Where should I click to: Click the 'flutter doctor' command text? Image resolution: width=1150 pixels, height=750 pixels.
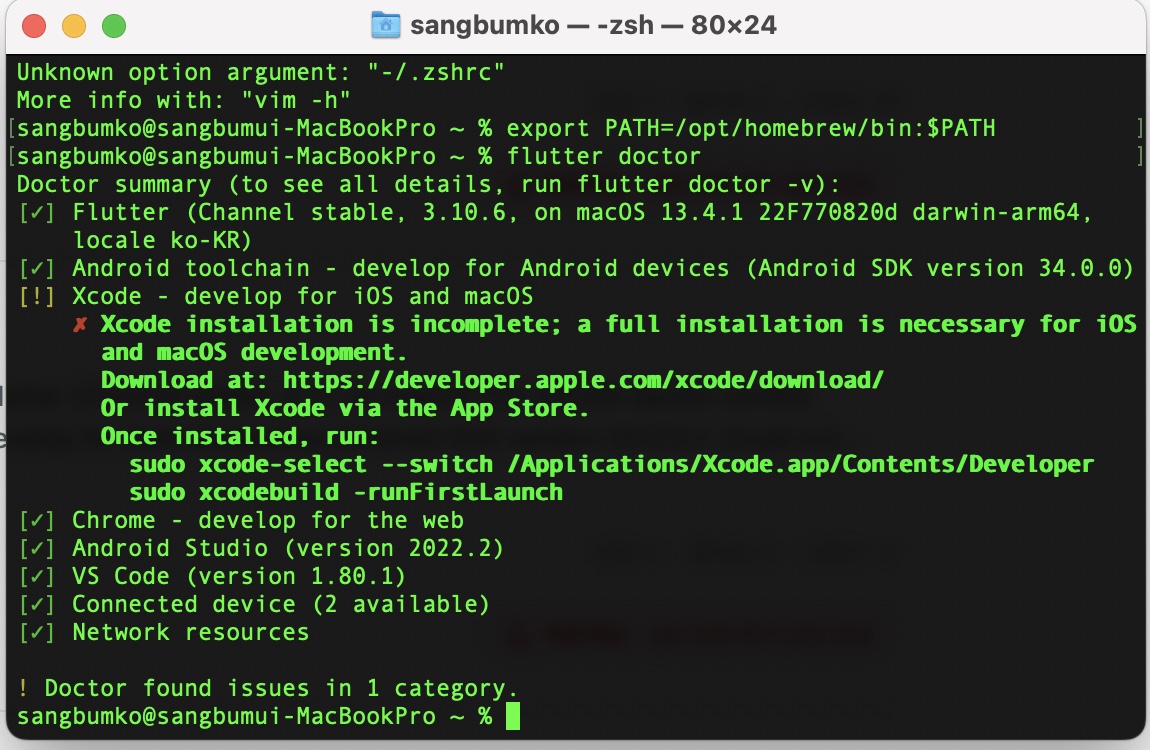pos(604,156)
